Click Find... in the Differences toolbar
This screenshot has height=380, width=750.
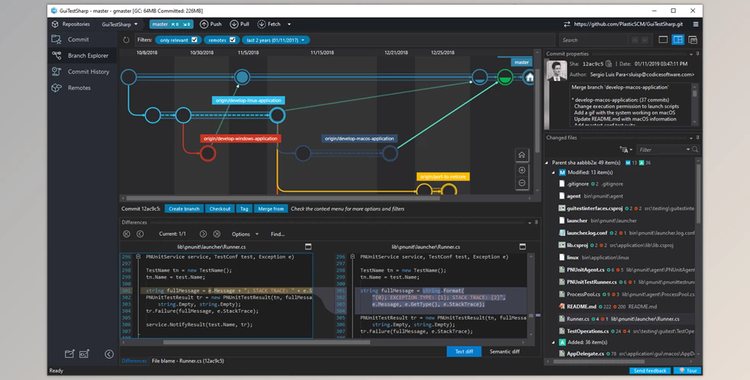click(277, 234)
